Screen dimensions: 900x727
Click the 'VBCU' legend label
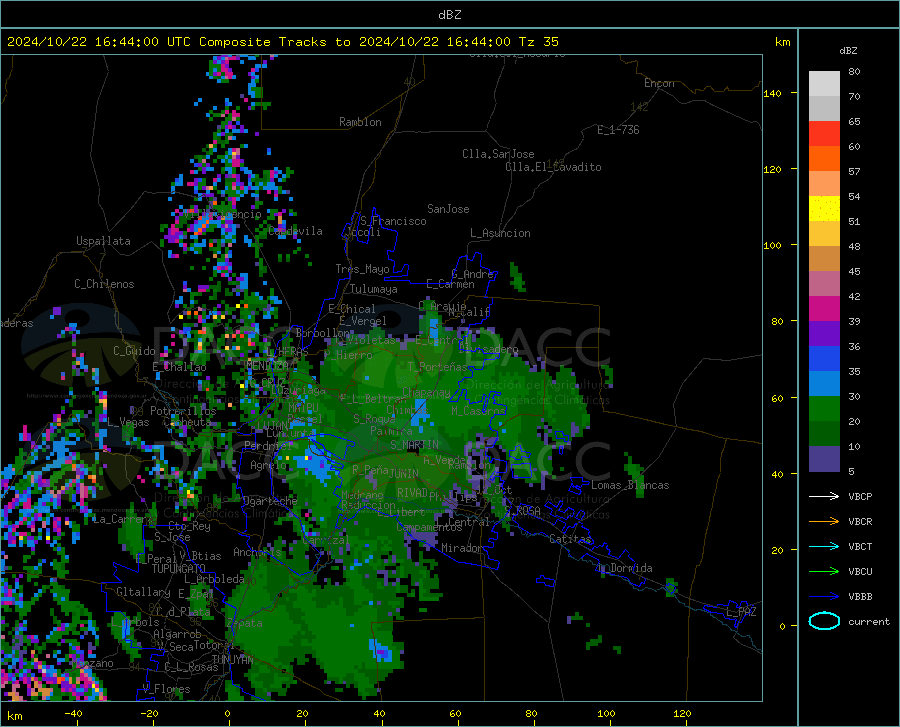pos(860,572)
